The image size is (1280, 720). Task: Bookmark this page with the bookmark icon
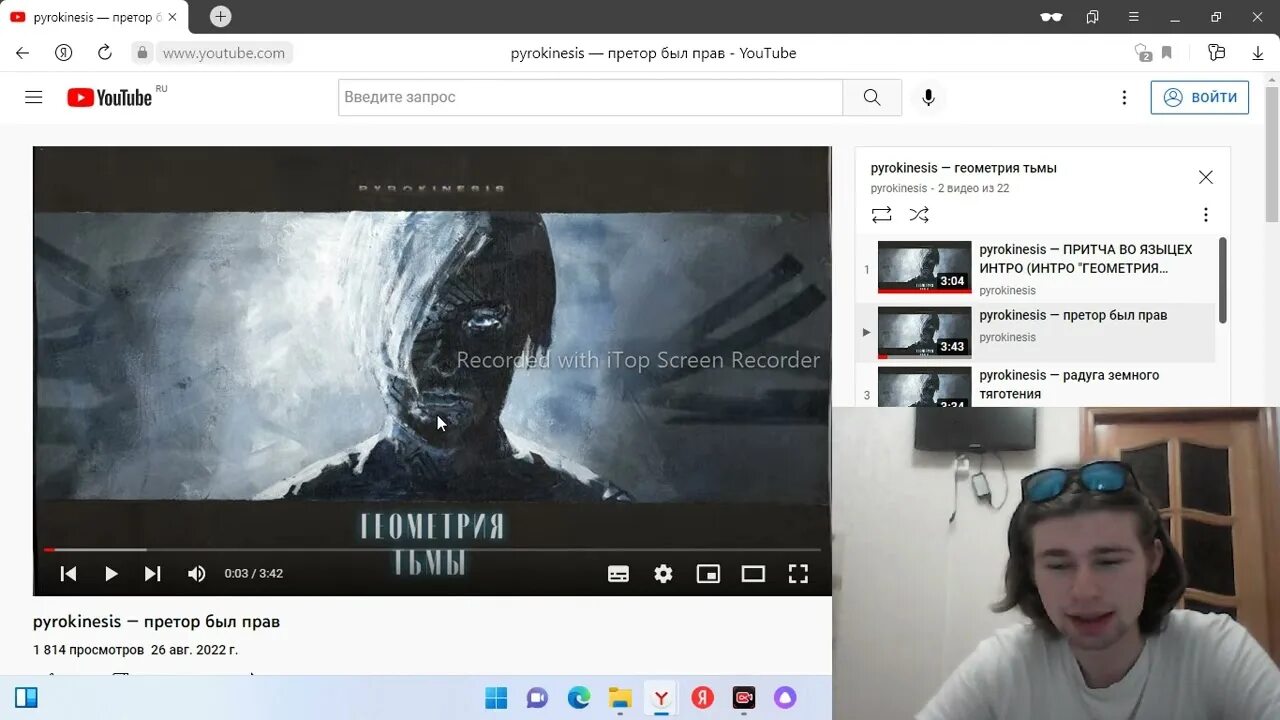pos(1166,53)
